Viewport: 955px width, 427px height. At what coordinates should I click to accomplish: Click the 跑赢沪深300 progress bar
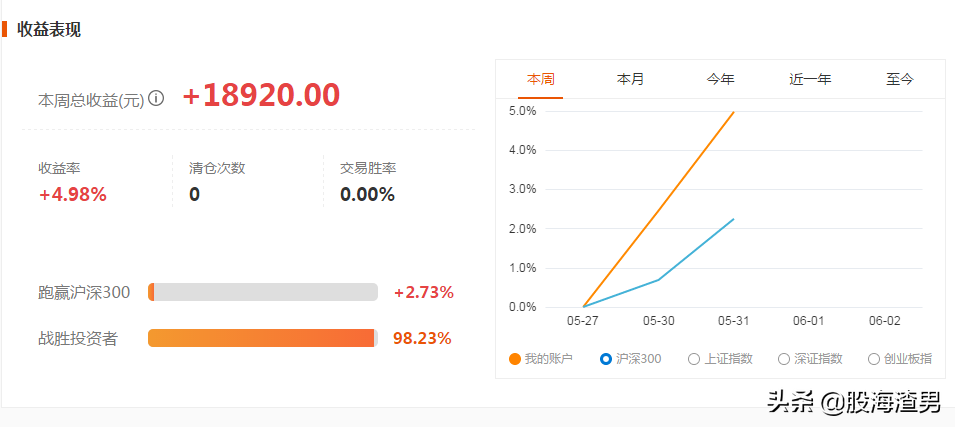263,292
